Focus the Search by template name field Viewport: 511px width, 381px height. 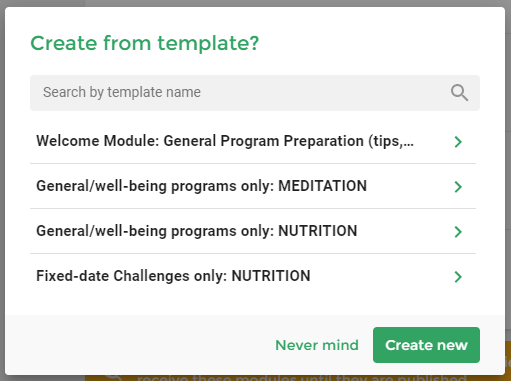(255, 93)
